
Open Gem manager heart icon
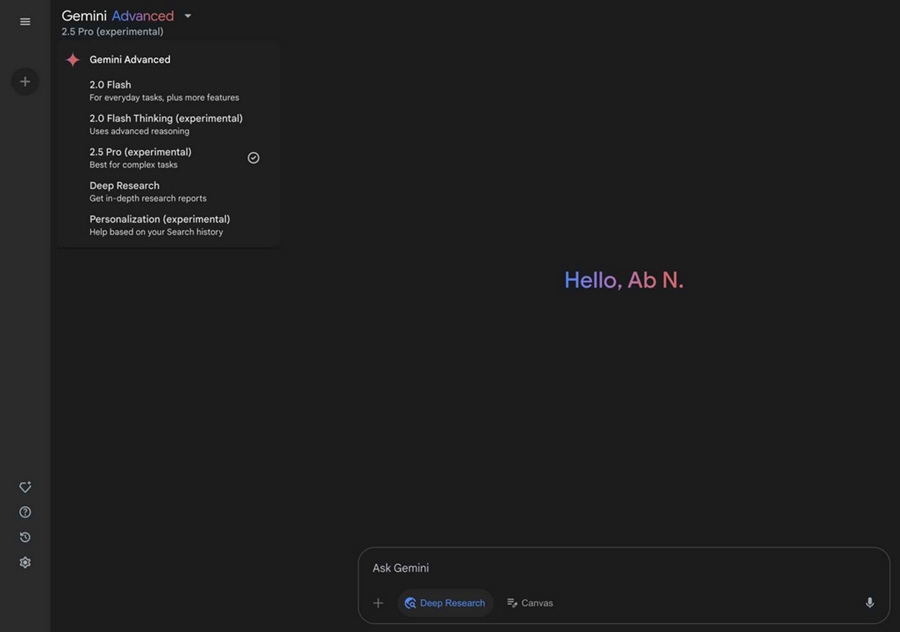click(25, 487)
